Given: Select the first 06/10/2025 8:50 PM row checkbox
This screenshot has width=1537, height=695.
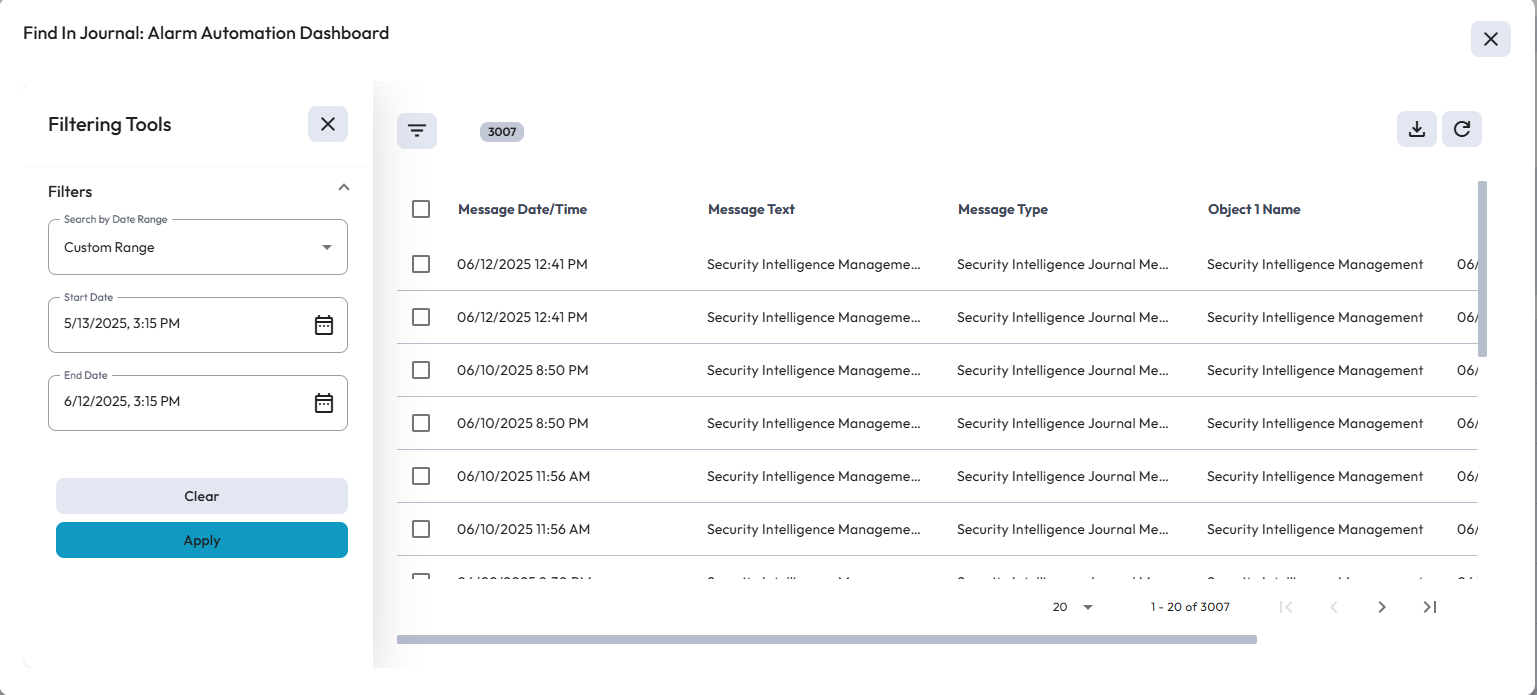Looking at the screenshot, I should point(421,370).
